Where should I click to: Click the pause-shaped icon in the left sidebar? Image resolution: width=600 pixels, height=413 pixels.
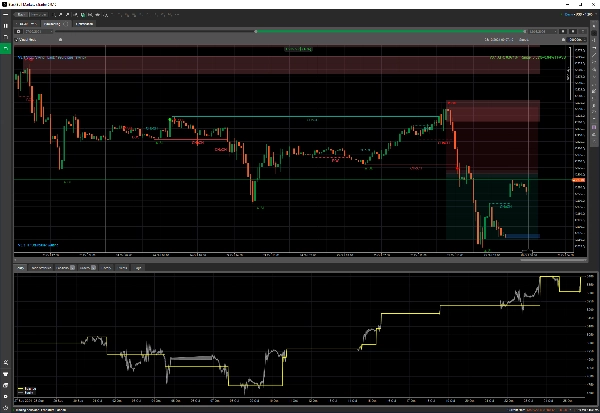tap(5, 26)
